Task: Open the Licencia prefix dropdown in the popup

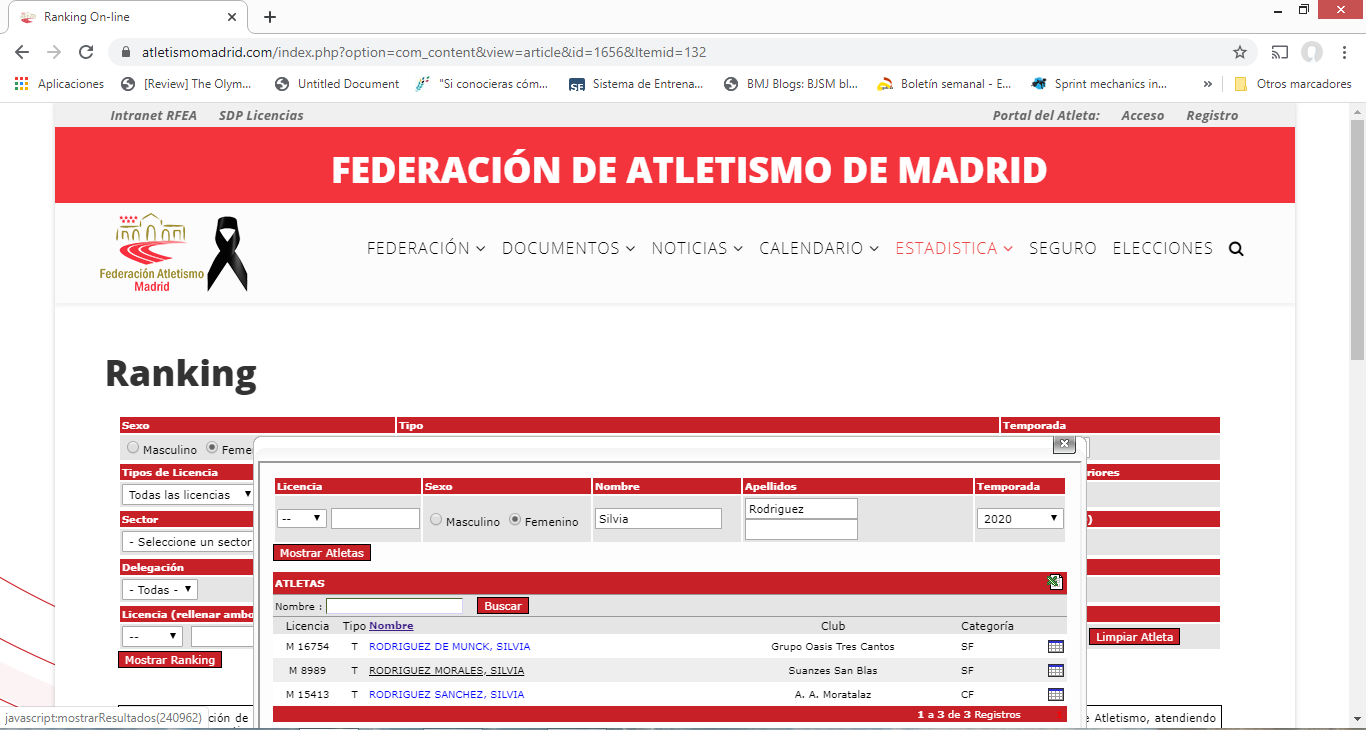Action: coord(302,519)
